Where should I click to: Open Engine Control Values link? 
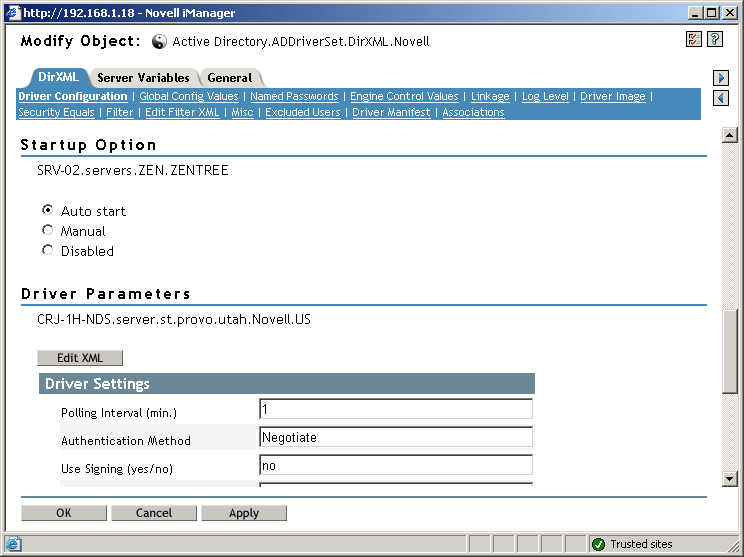[x=404, y=96]
